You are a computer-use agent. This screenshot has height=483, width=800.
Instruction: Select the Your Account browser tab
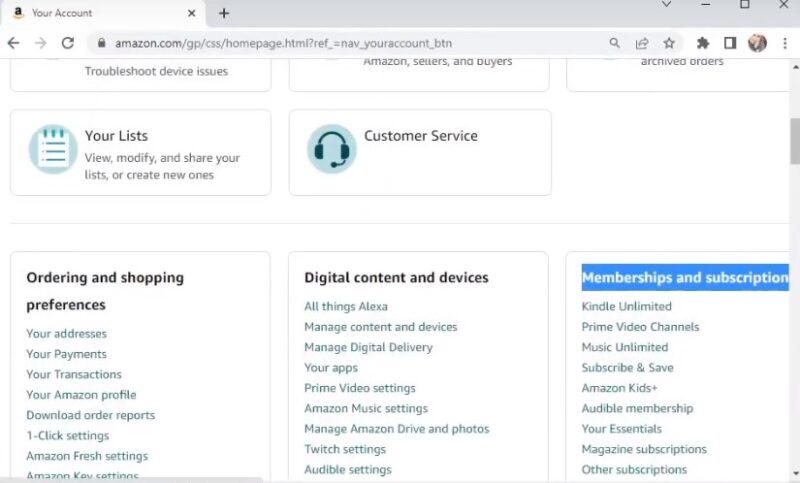103,13
